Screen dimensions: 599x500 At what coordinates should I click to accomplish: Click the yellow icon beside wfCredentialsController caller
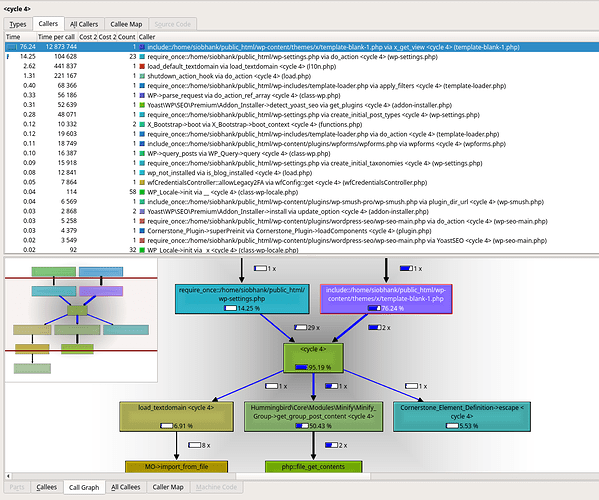click(x=142, y=183)
